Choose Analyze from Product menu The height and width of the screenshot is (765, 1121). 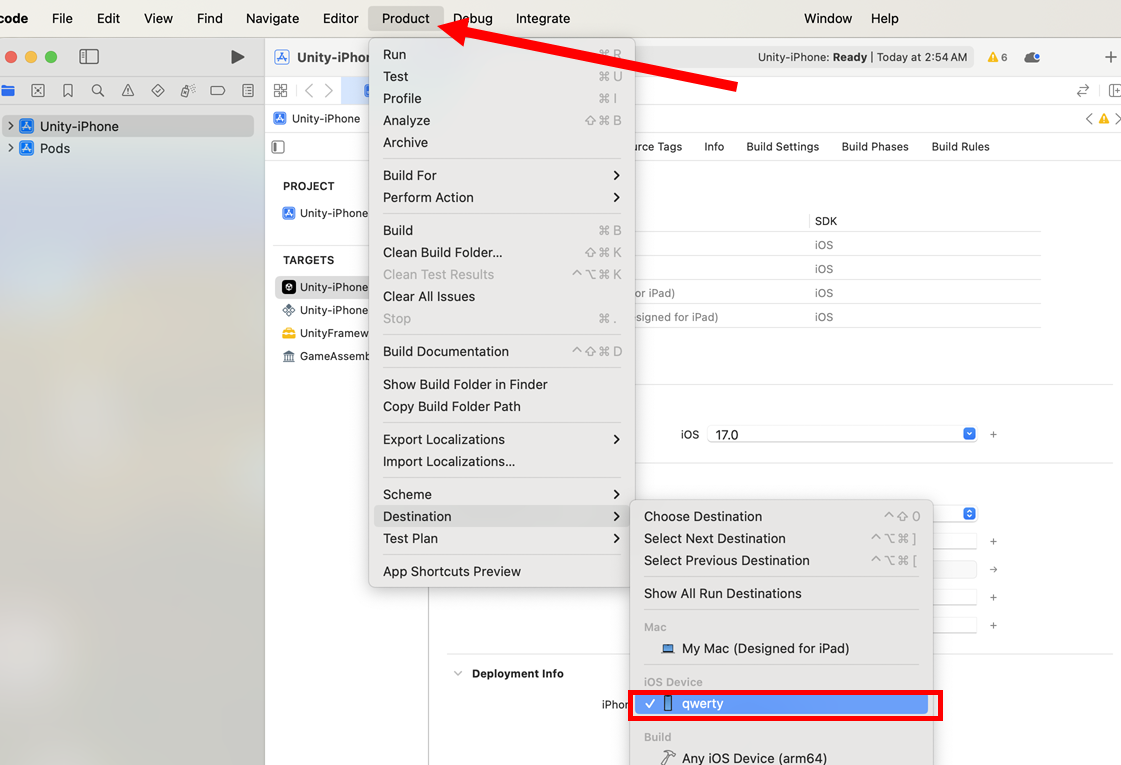coord(500,120)
